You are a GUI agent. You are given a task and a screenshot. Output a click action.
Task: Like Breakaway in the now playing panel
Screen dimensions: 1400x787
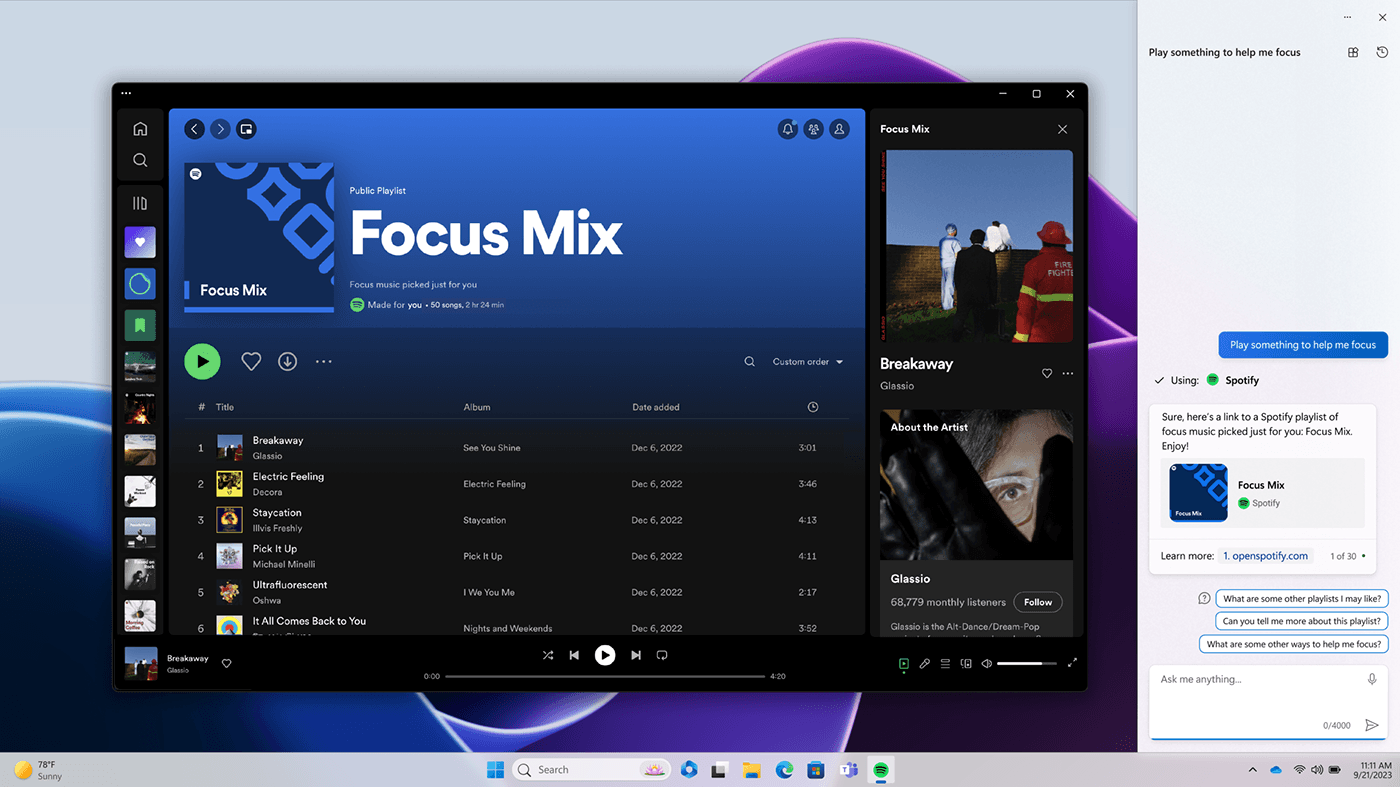[x=1047, y=373]
